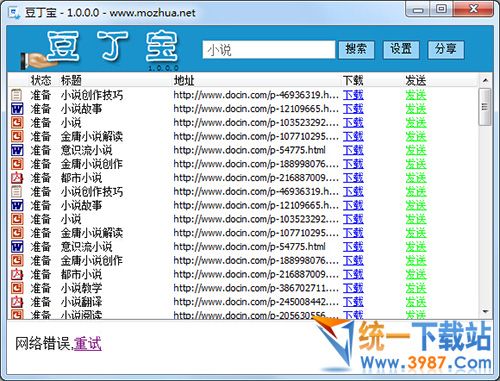
Task: Click the 搜索 search button
Action: coord(356,50)
